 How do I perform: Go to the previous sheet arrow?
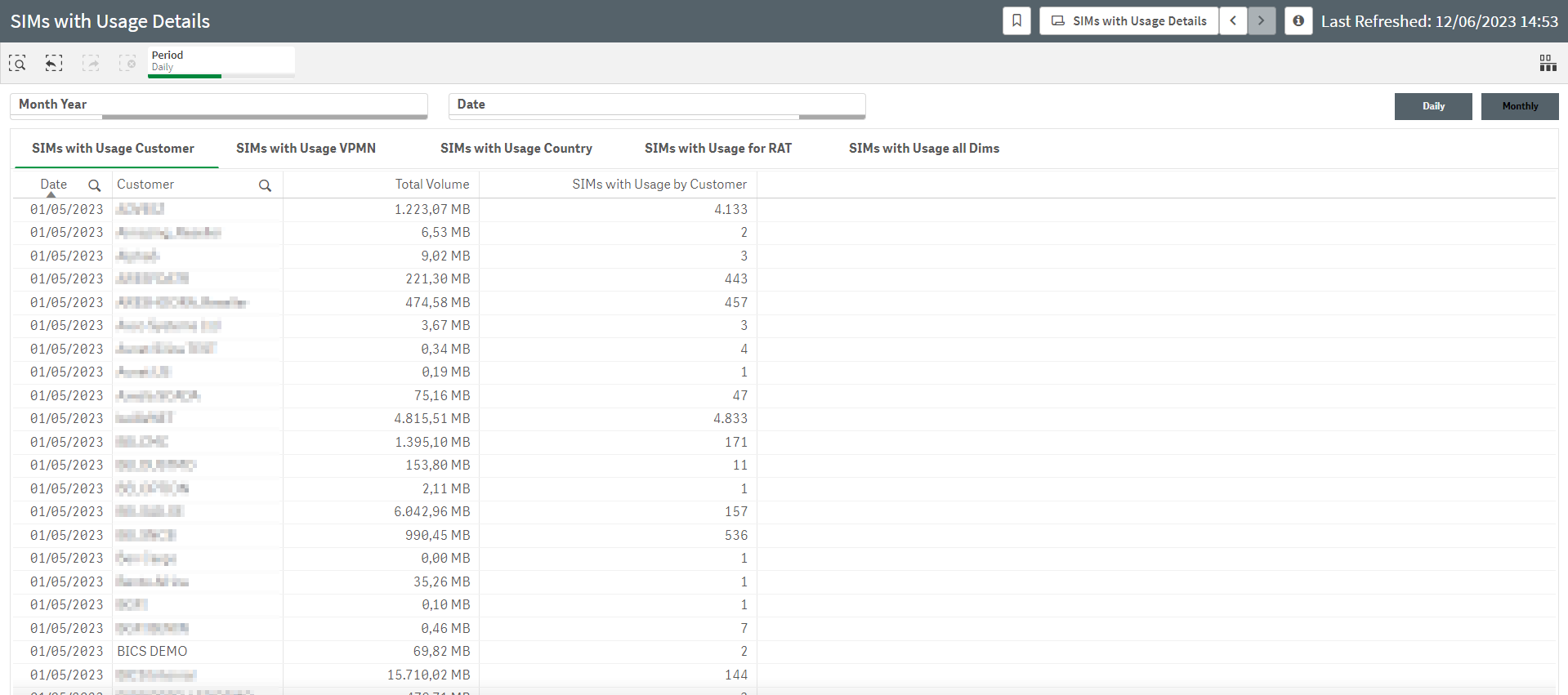(1233, 21)
